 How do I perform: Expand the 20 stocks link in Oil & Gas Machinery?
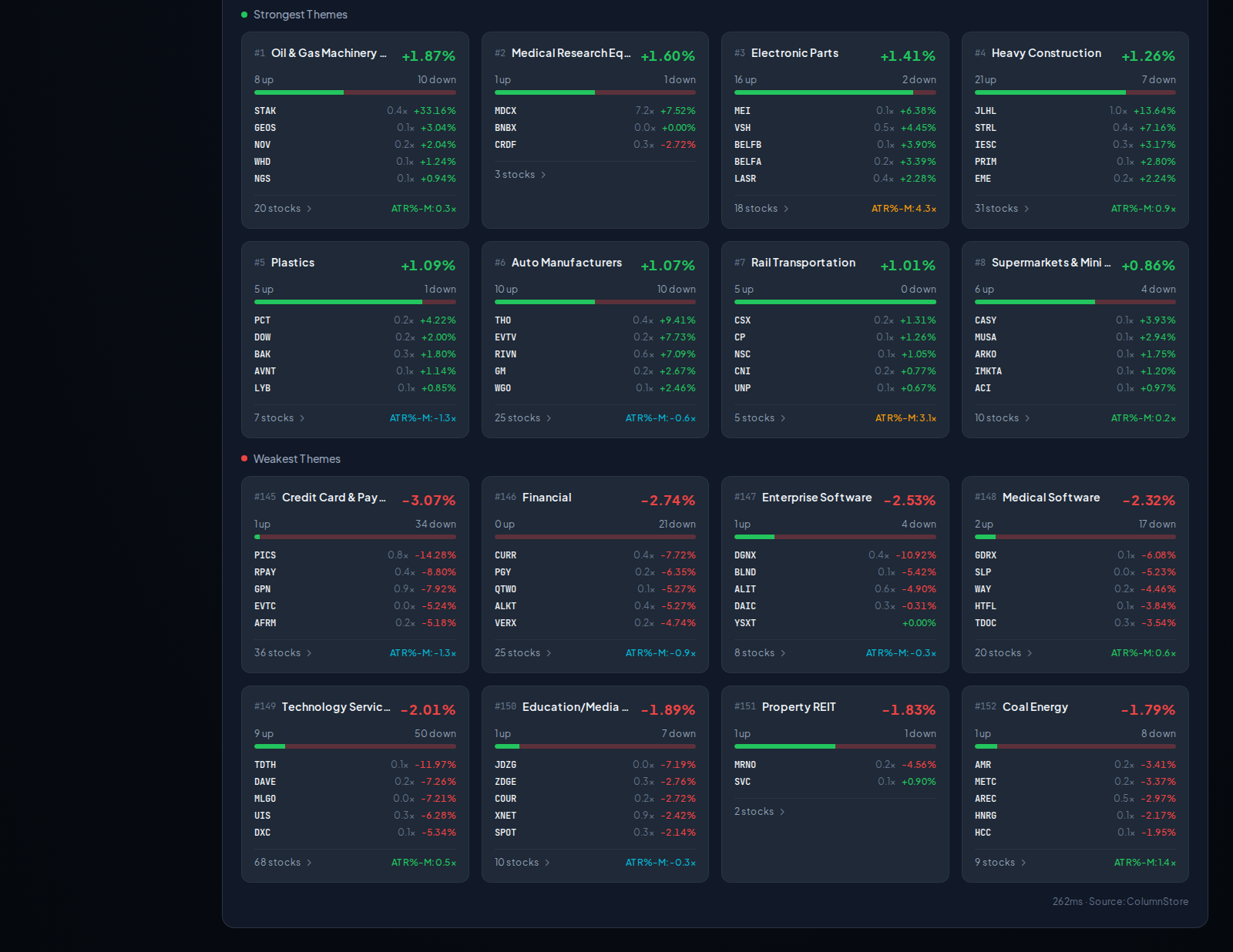pos(283,209)
